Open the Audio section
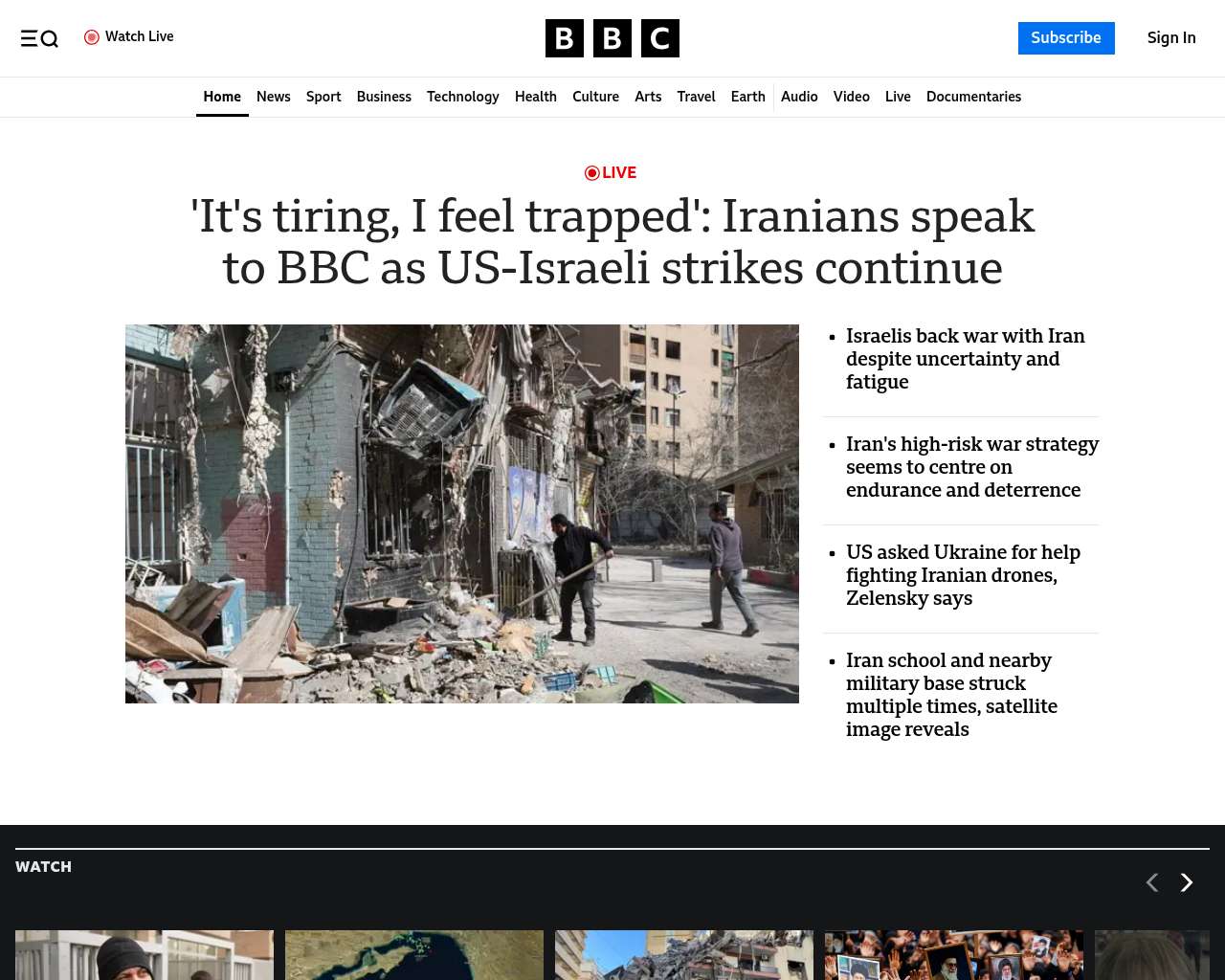 pyautogui.click(x=799, y=97)
